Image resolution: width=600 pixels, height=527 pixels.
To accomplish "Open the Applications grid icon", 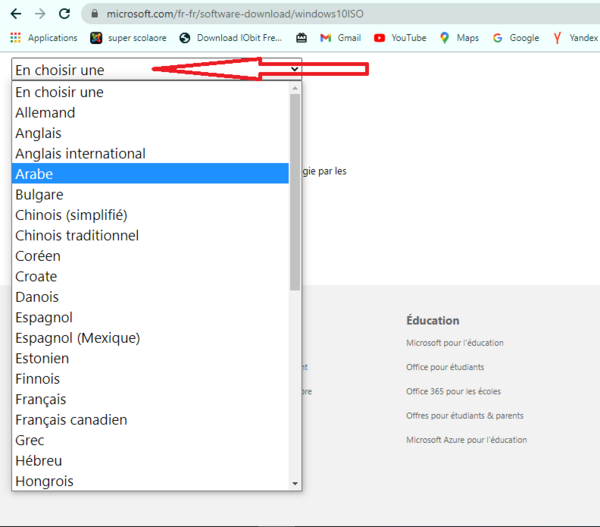I will (15, 38).
